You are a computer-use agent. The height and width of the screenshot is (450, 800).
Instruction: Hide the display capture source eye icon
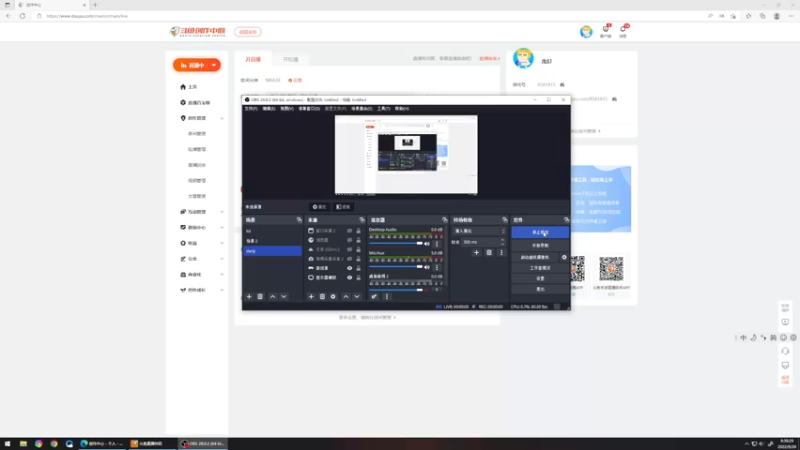(x=349, y=278)
